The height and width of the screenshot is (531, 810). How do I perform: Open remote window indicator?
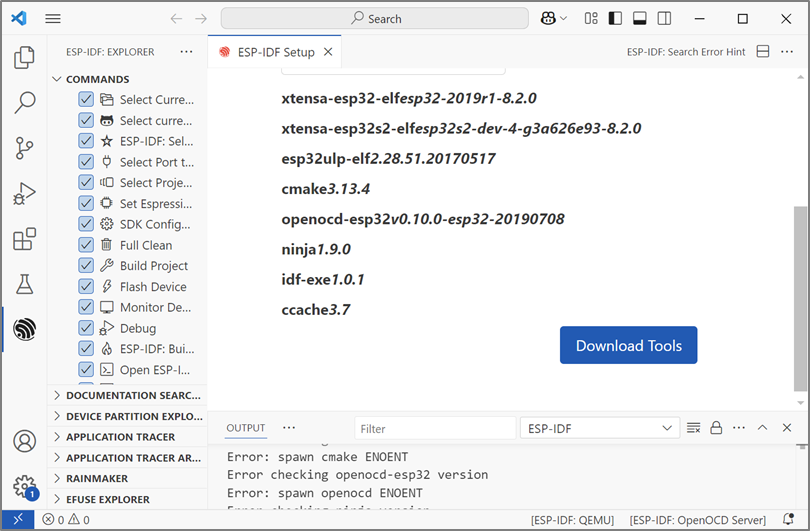[x=18, y=519]
